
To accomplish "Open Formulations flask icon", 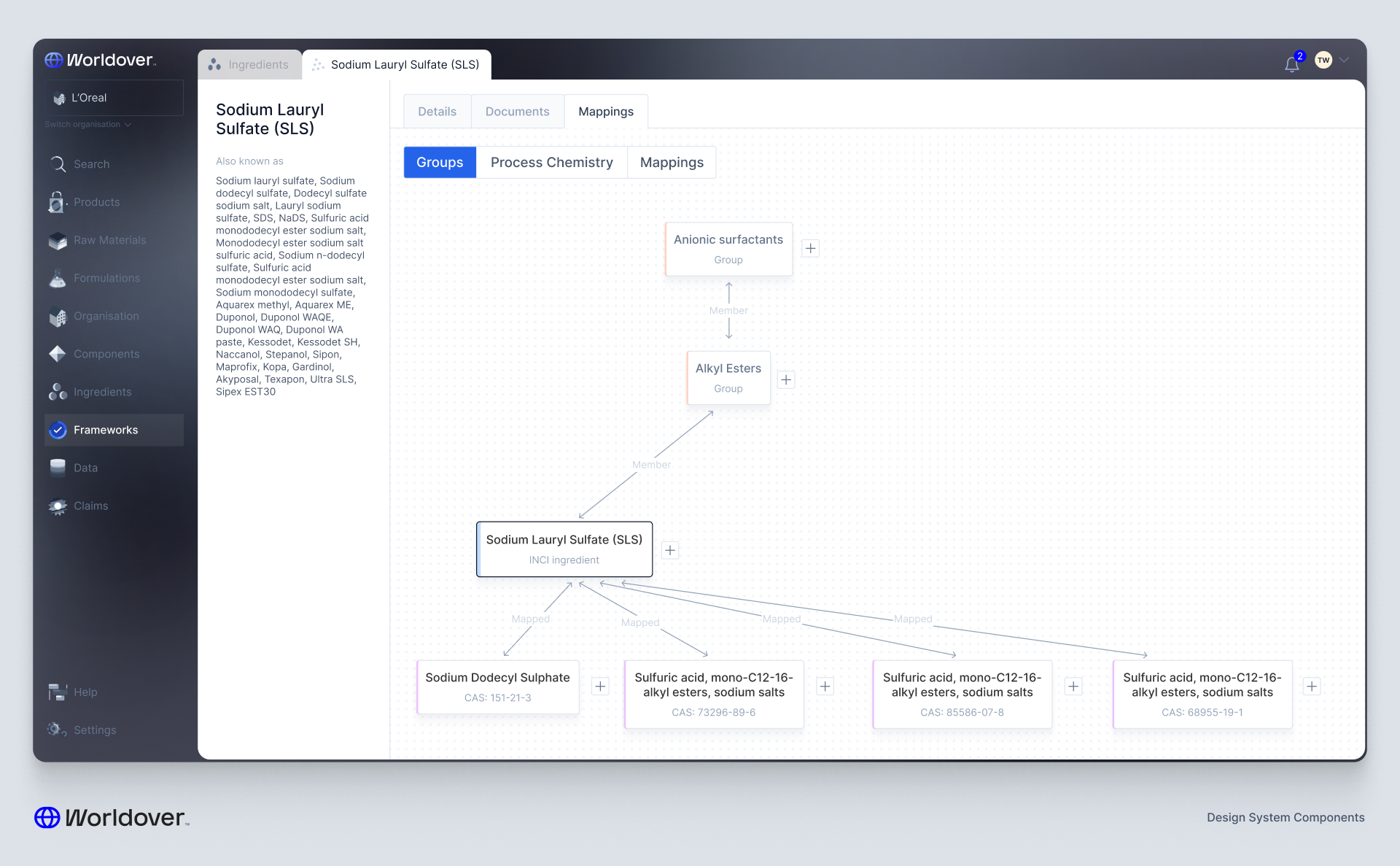I will coord(58,278).
